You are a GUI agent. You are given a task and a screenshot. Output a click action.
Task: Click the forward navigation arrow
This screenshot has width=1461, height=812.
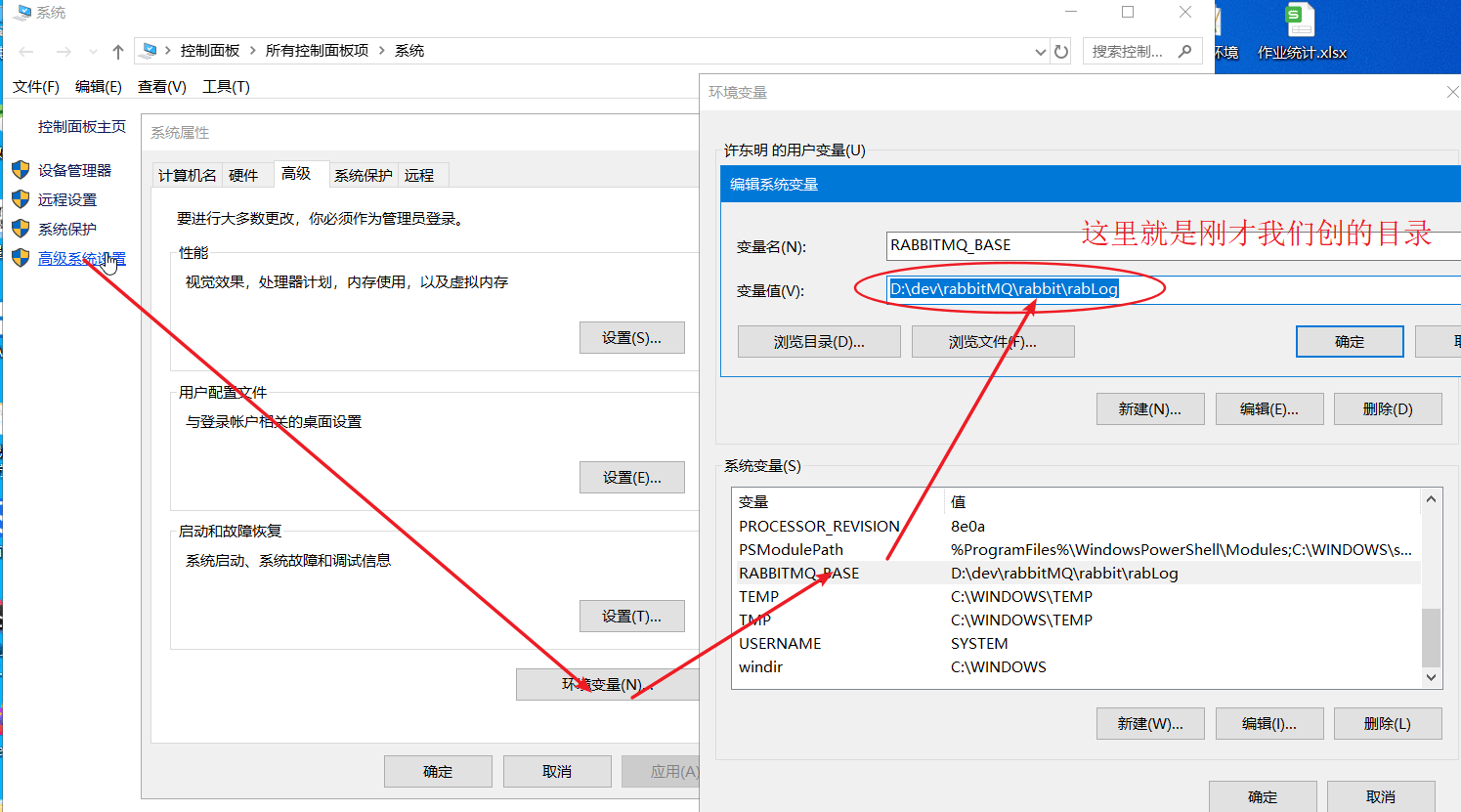[64, 52]
